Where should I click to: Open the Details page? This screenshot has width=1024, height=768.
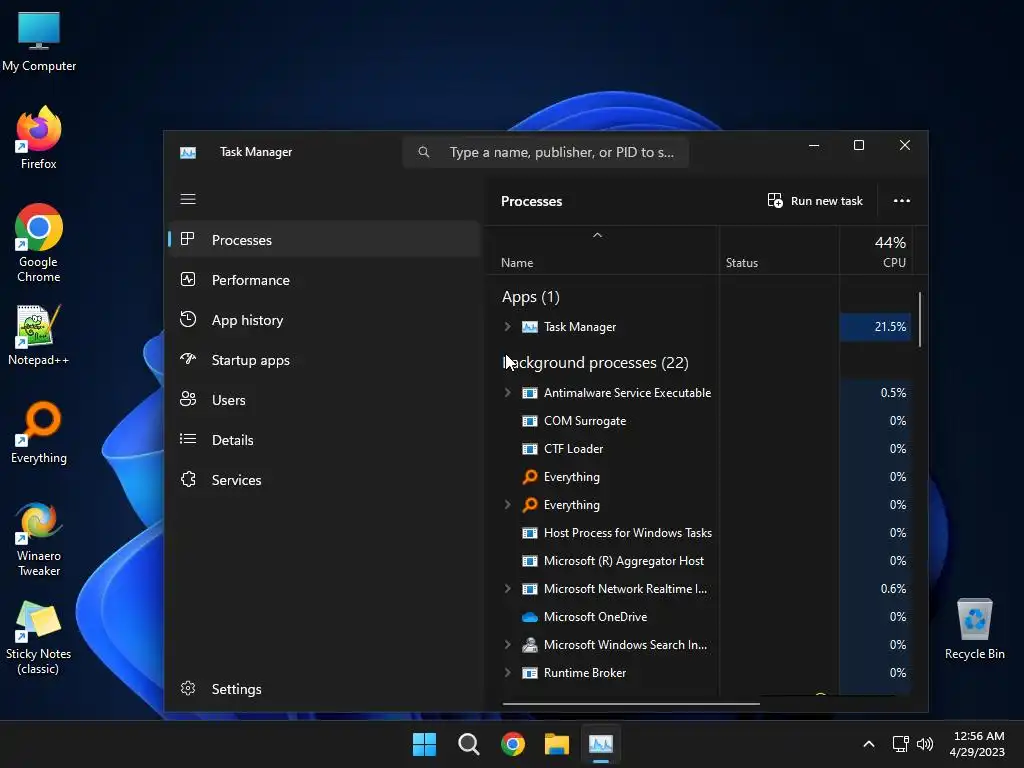325,440
